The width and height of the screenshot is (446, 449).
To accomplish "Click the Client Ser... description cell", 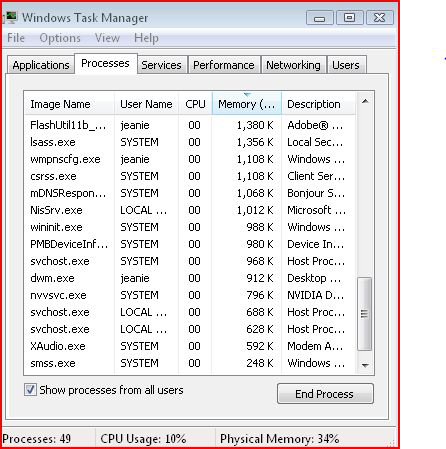I will (316, 176).
